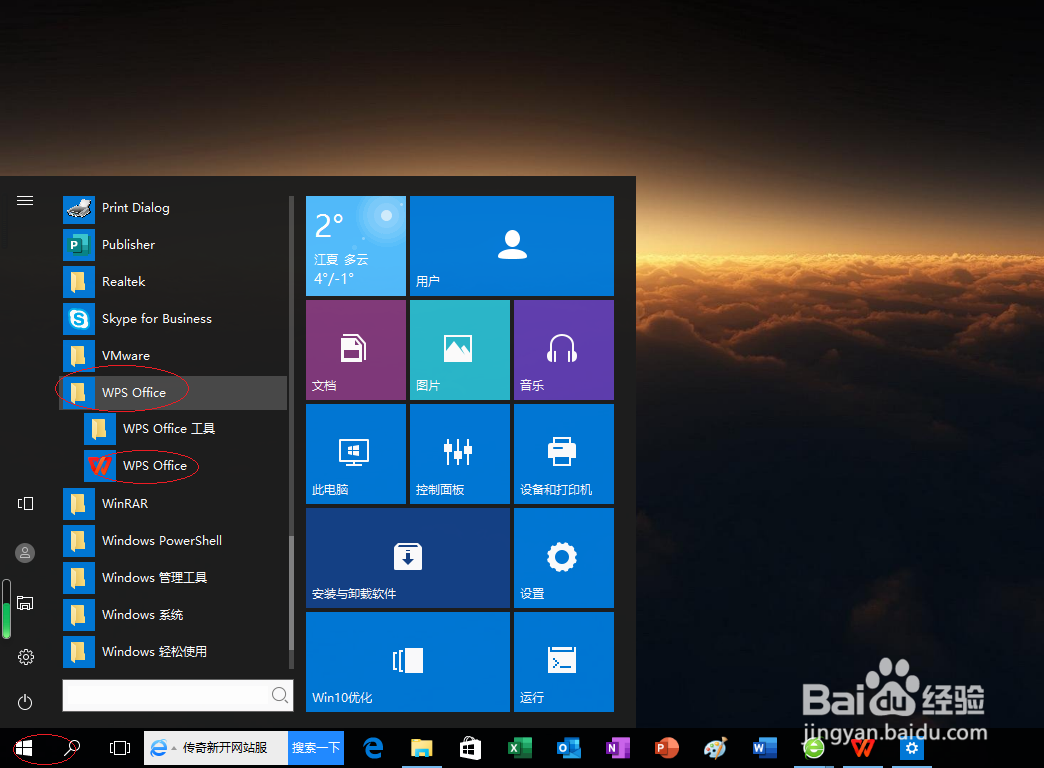Image resolution: width=1044 pixels, height=768 pixels.
Task: Expand the Windows PowerShell folder
Action: 174,541
